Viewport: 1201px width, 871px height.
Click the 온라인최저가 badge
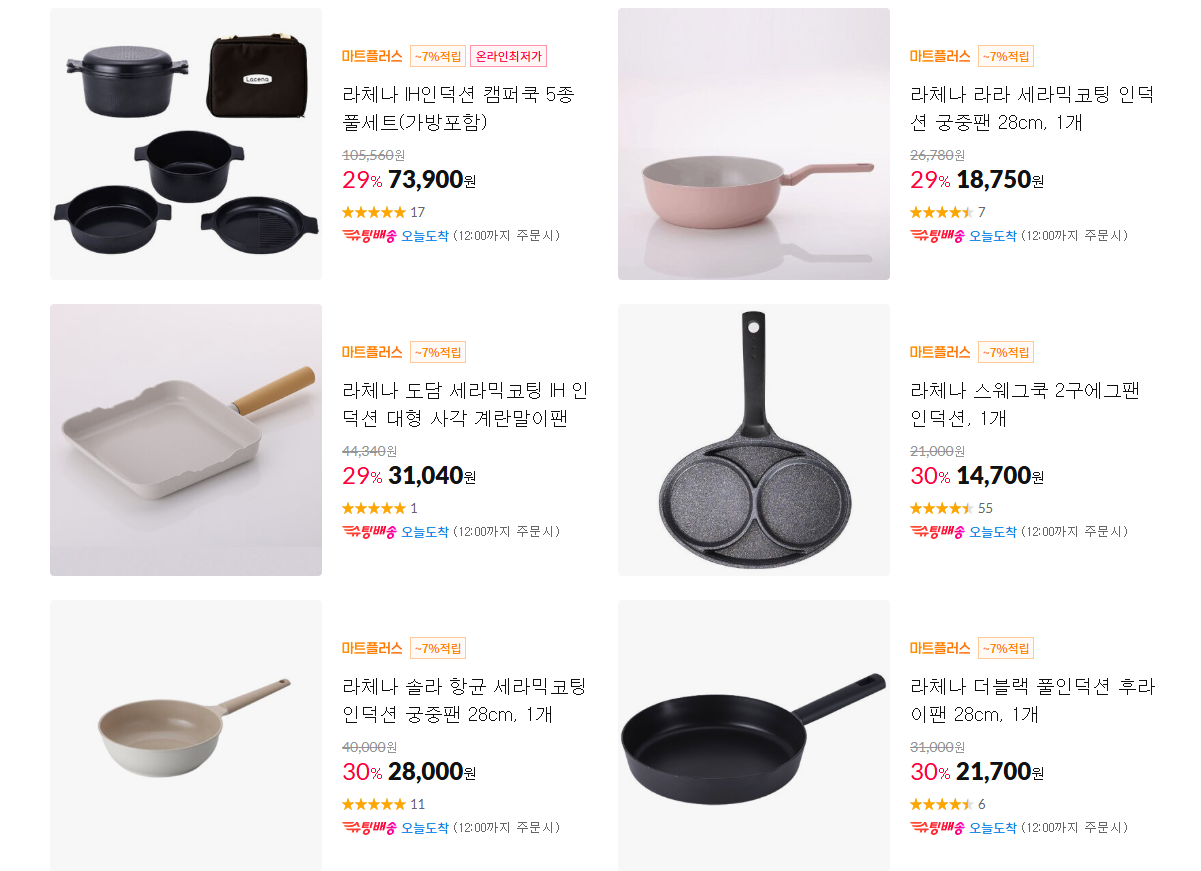[x=509, y=56]
